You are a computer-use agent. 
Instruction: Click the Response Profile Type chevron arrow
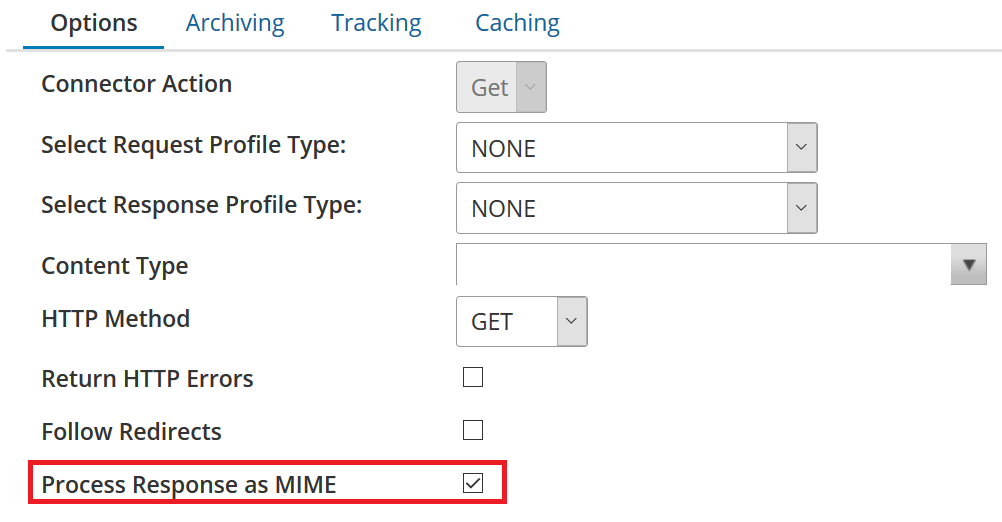[x=801, y=208]
